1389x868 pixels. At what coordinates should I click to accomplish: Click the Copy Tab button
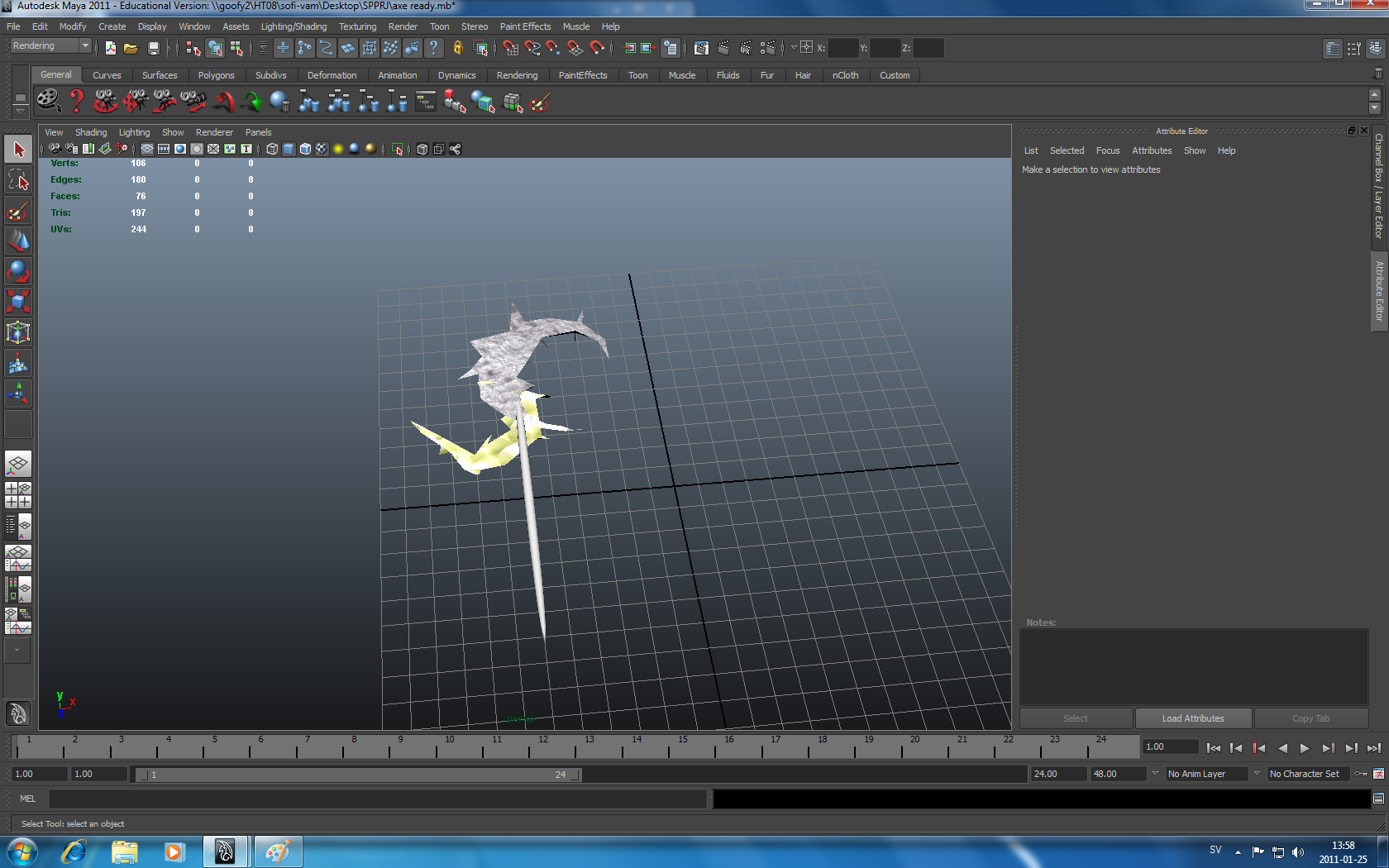click(1311, 718)
